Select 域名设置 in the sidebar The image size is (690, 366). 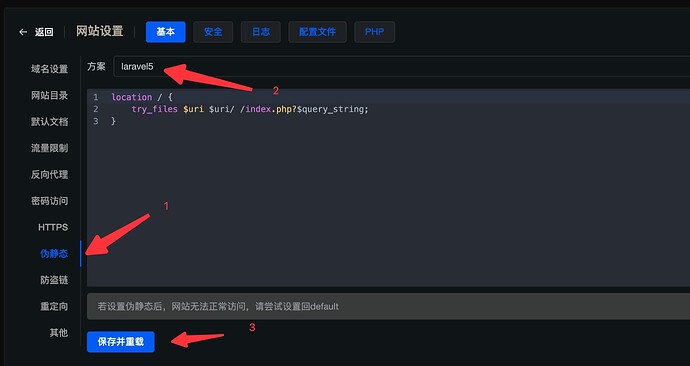(49, 69)
